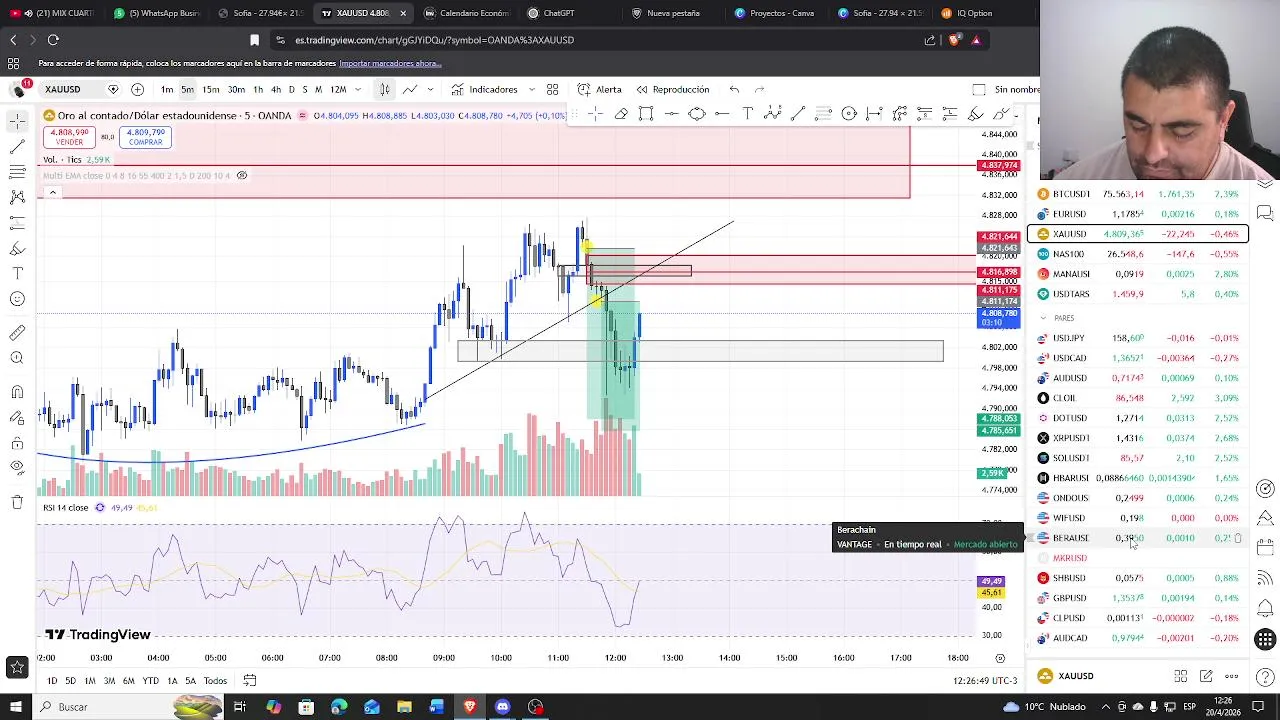
Task: Click the Importar marcadores ahora link
Action: pyautogui.click(x=390, y=63)
